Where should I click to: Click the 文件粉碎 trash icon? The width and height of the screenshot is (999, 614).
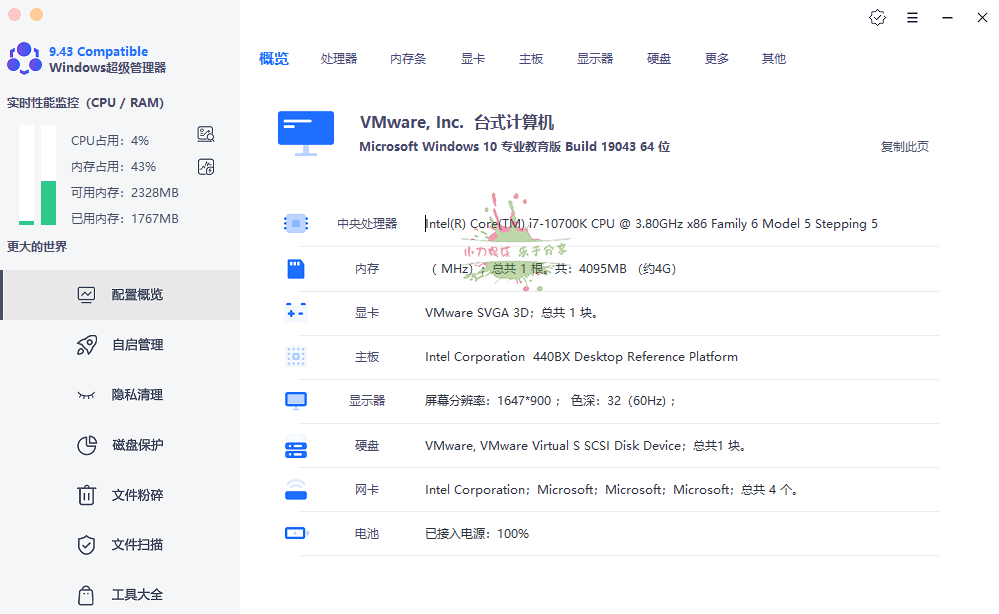87,495
